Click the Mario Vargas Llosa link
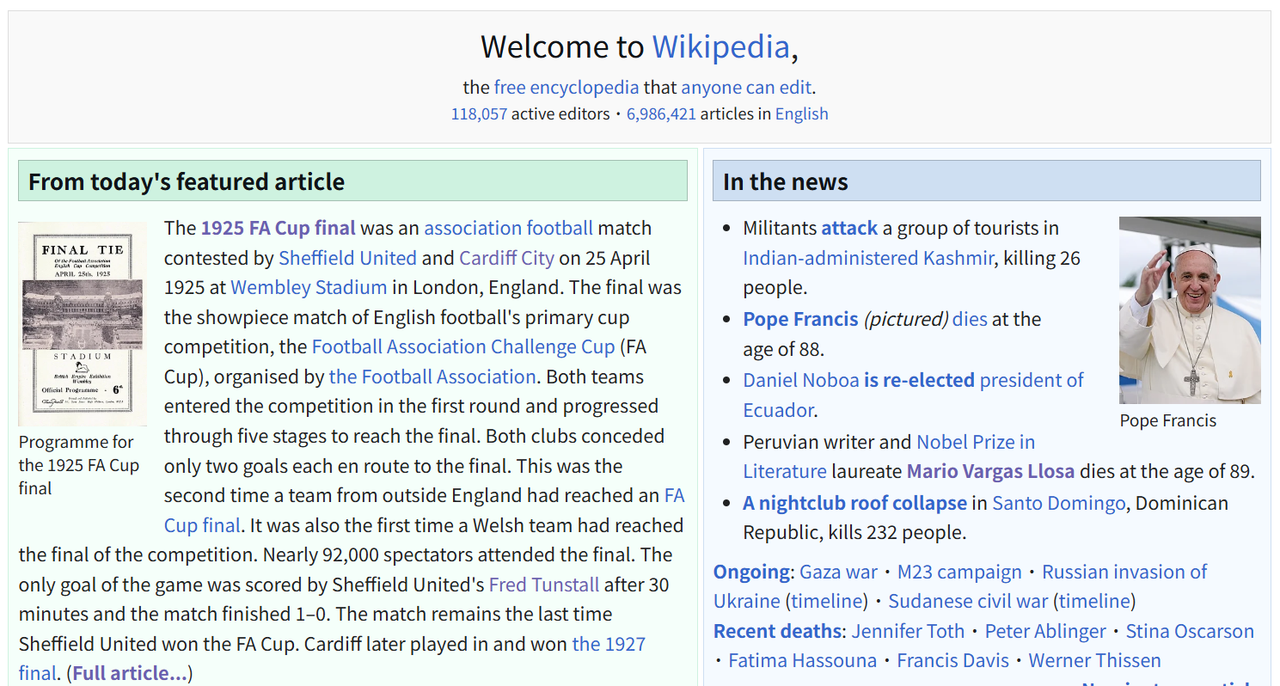Image resolution: width=1280 pixels, height=686 pixels. (x=991, y=471)
